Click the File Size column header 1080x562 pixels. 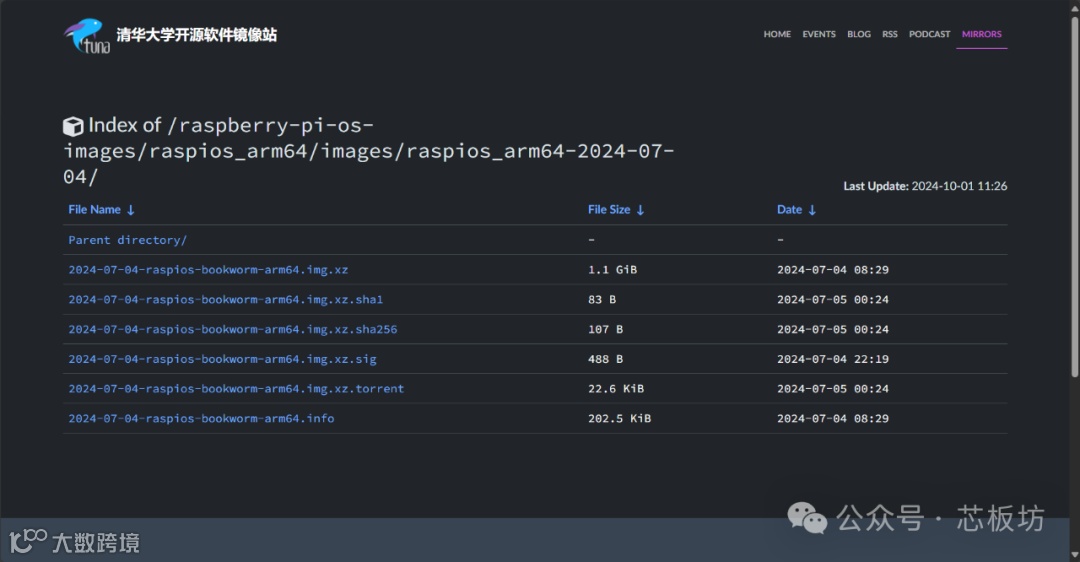pyautogui.click(x=609, y=209)
